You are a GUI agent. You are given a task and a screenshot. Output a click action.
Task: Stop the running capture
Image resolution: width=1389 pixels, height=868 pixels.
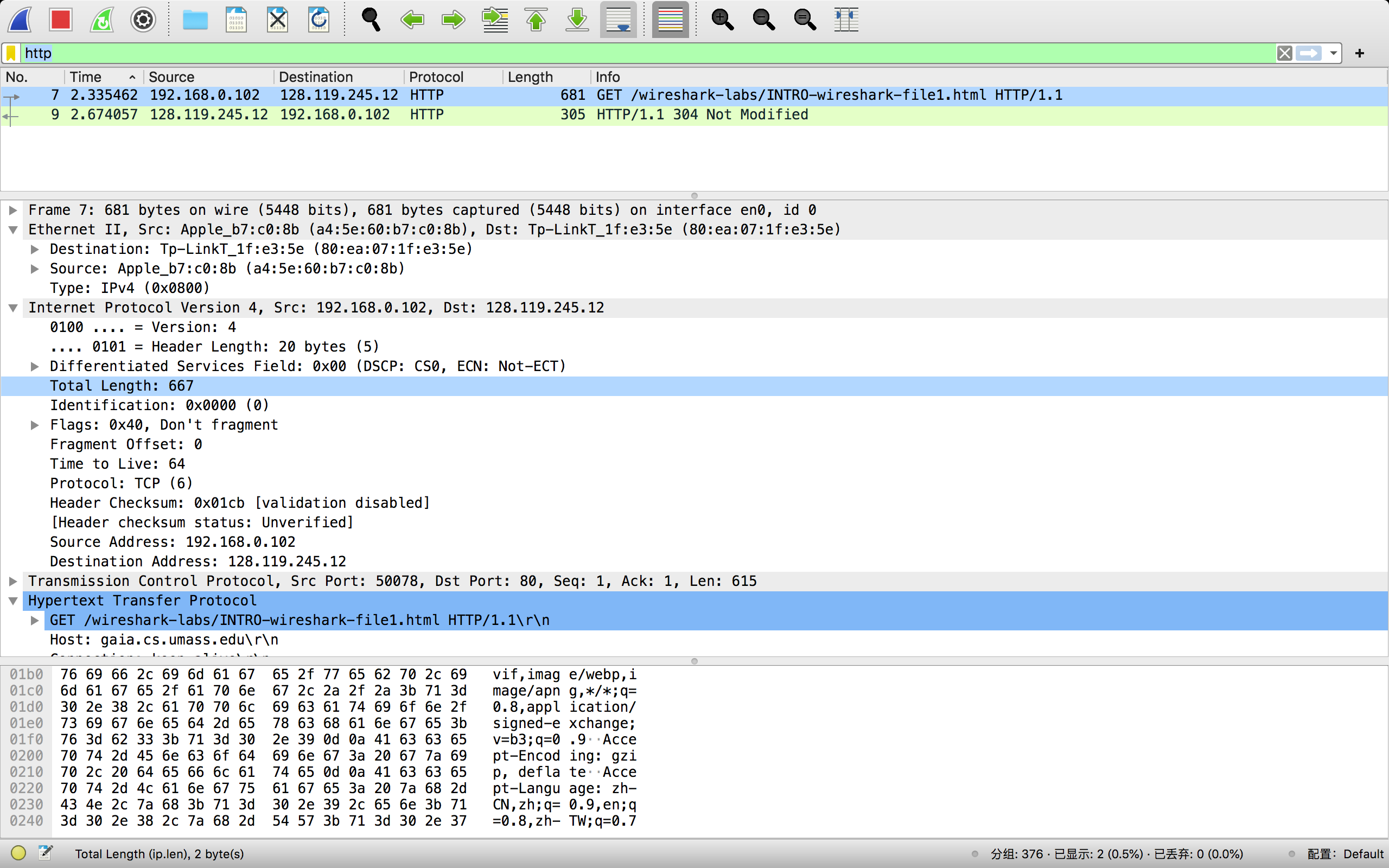60,19
